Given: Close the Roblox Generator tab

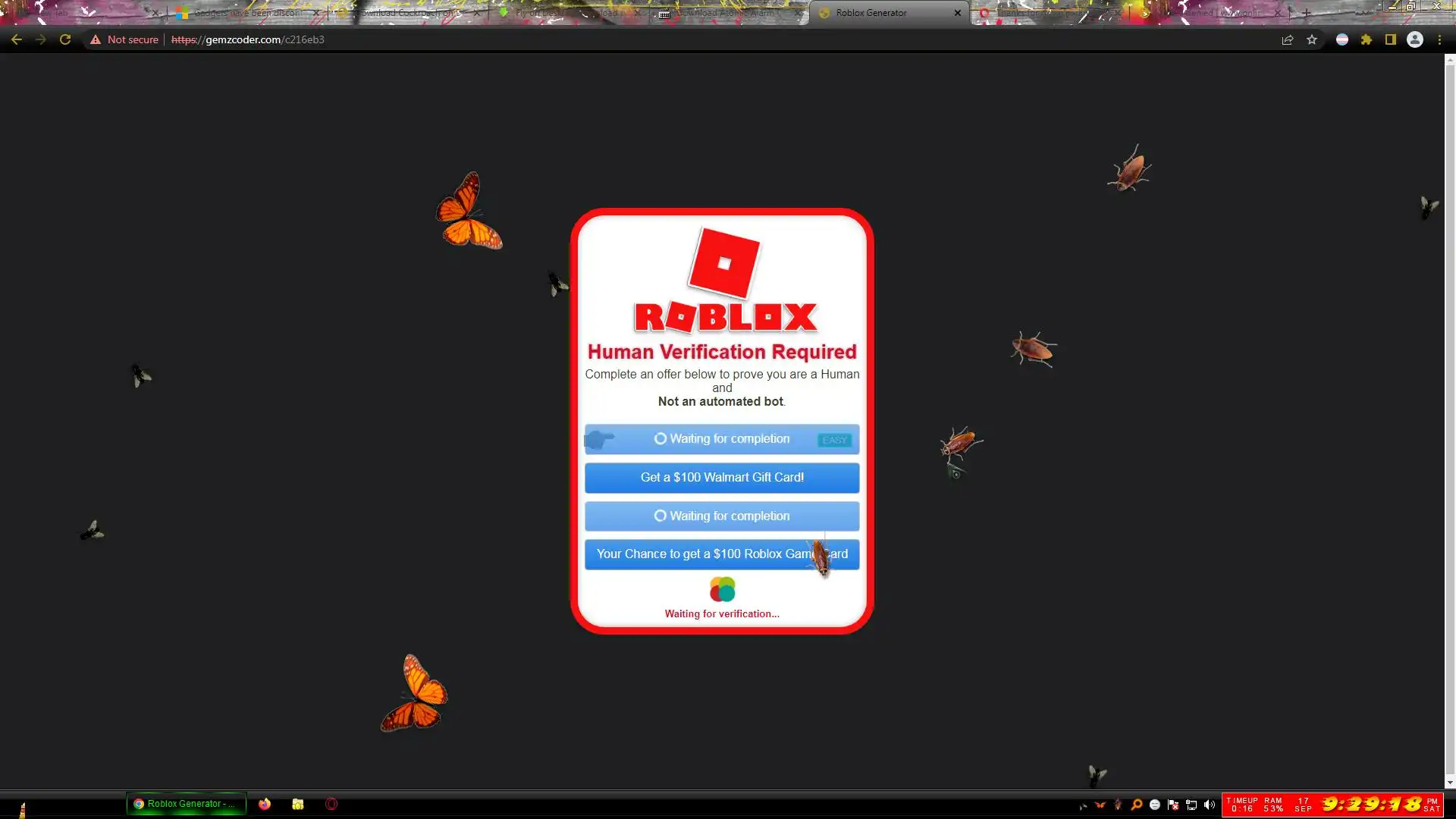Looking at the screenshot, I should point(957,13).
